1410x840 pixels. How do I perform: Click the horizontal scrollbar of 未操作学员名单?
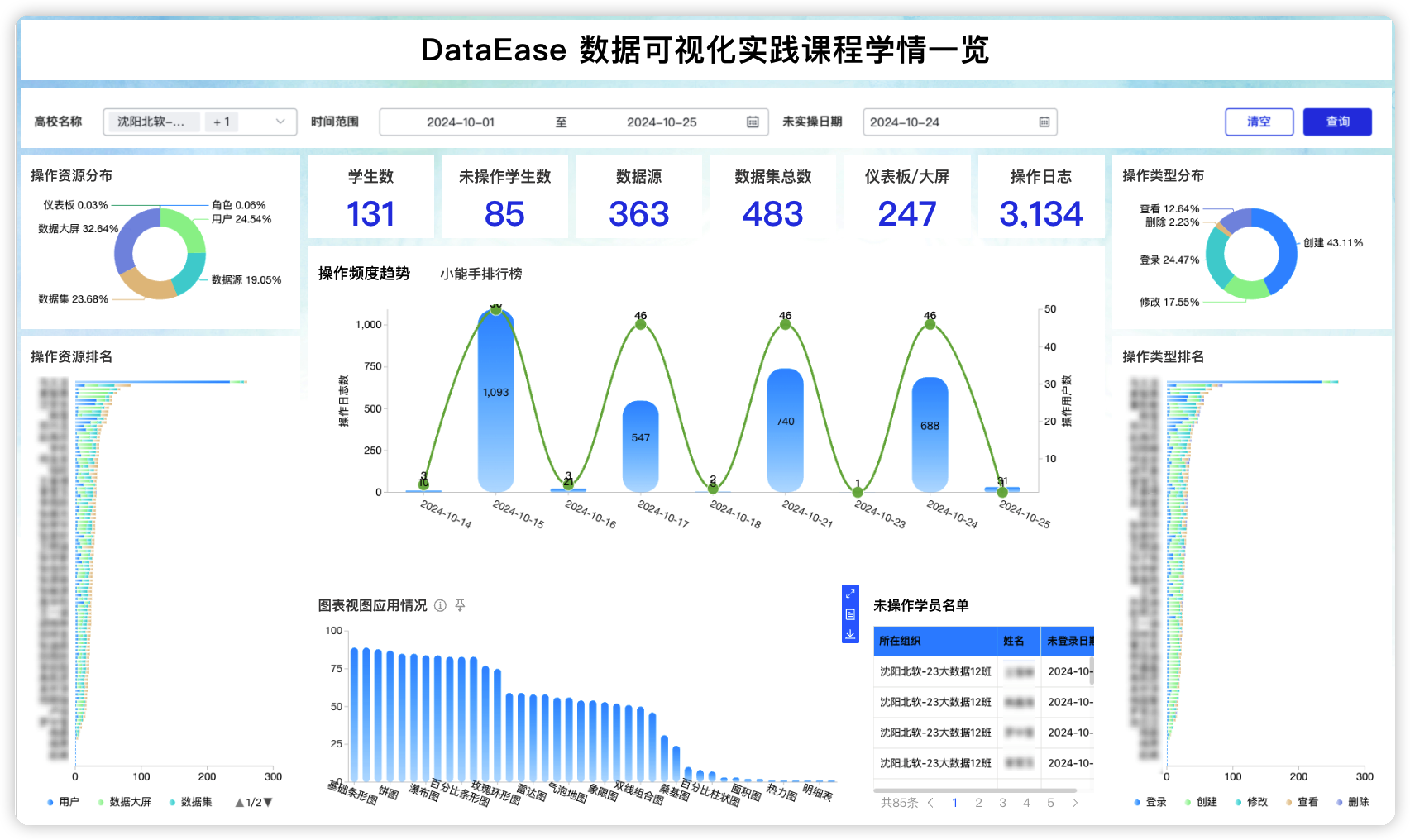click(975, 790)
